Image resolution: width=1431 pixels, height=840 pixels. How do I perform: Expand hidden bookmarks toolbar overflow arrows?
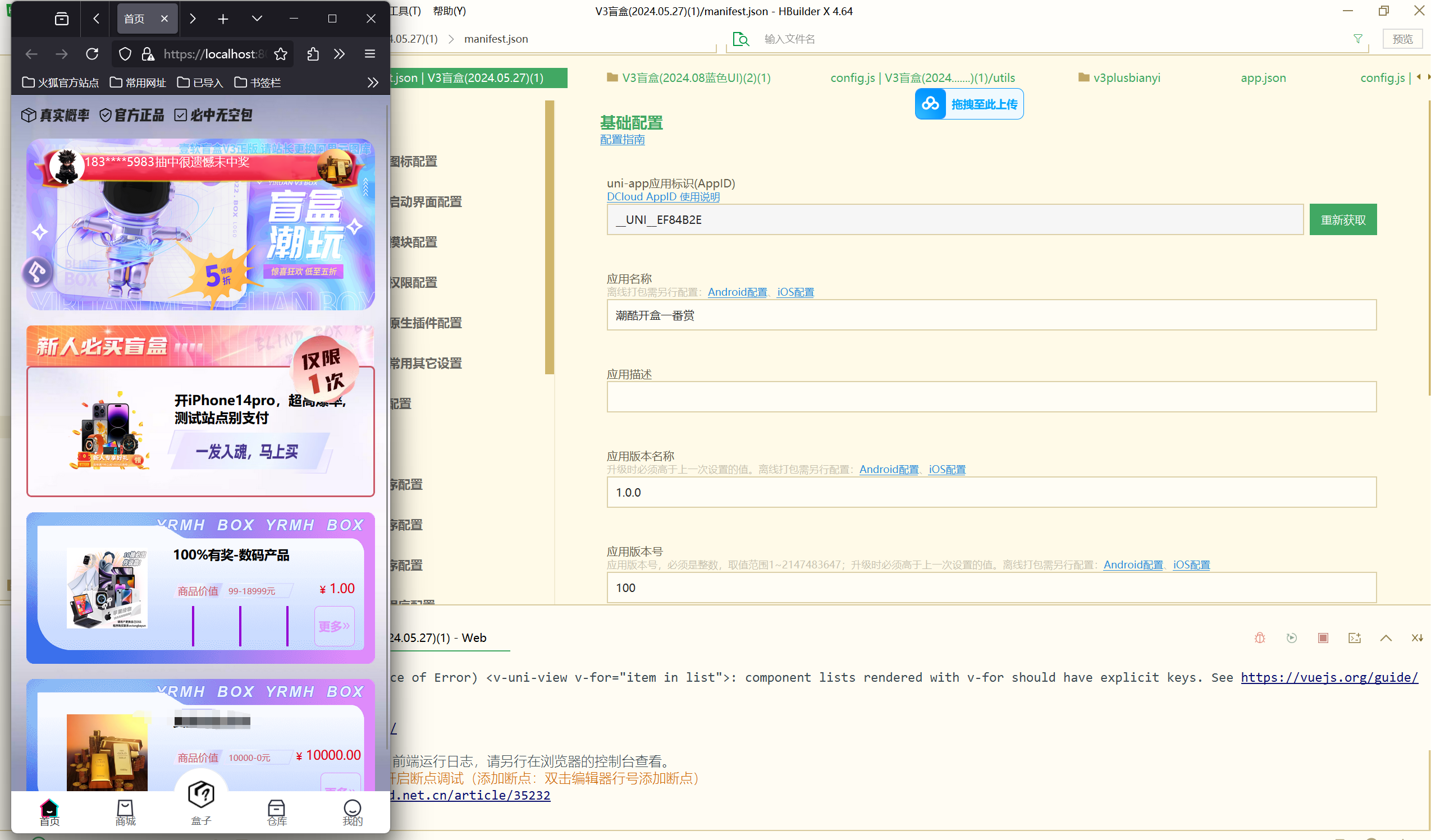[x=373, y=83]
